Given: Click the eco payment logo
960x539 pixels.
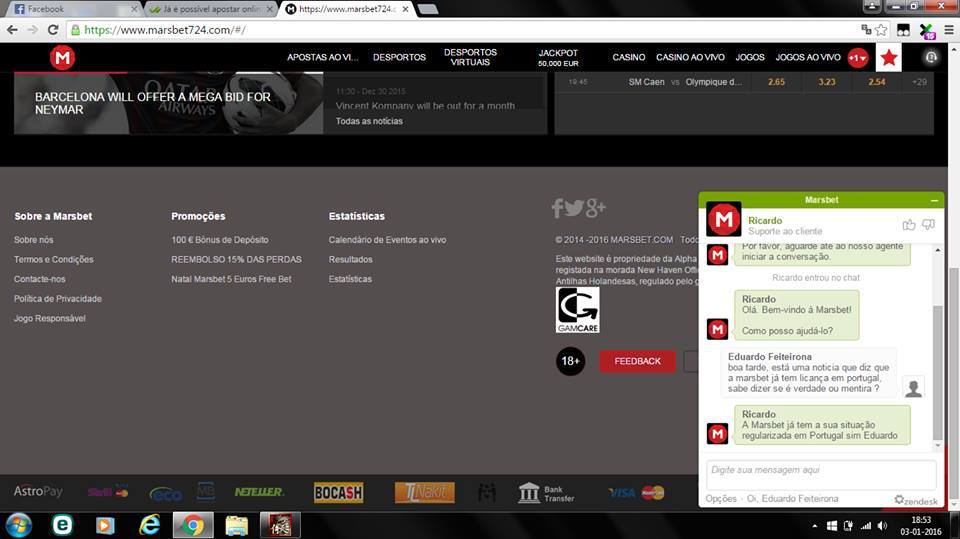Looking at the screenshot, I should pos(165,494).
